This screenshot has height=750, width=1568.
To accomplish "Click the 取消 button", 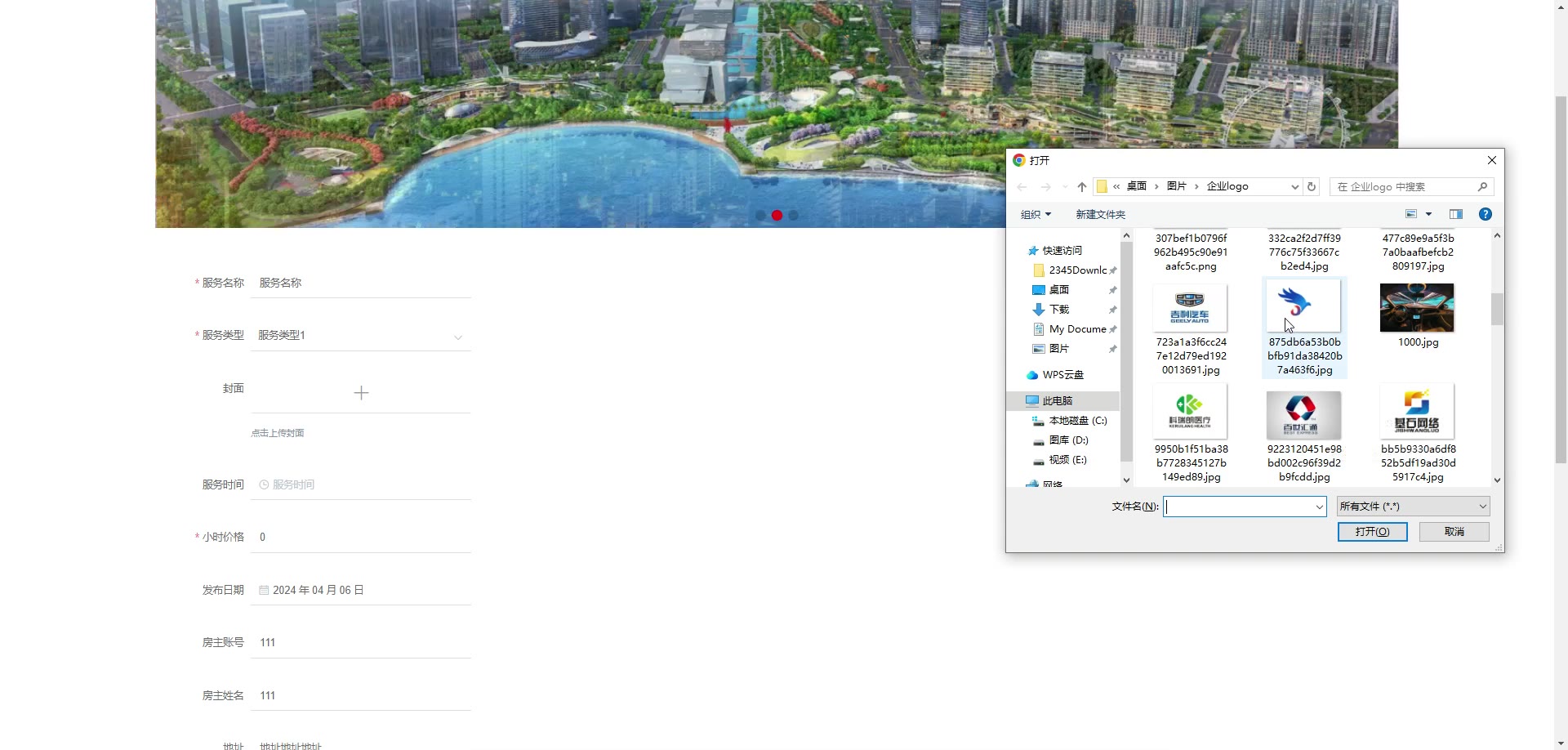I will (1454, 532).
